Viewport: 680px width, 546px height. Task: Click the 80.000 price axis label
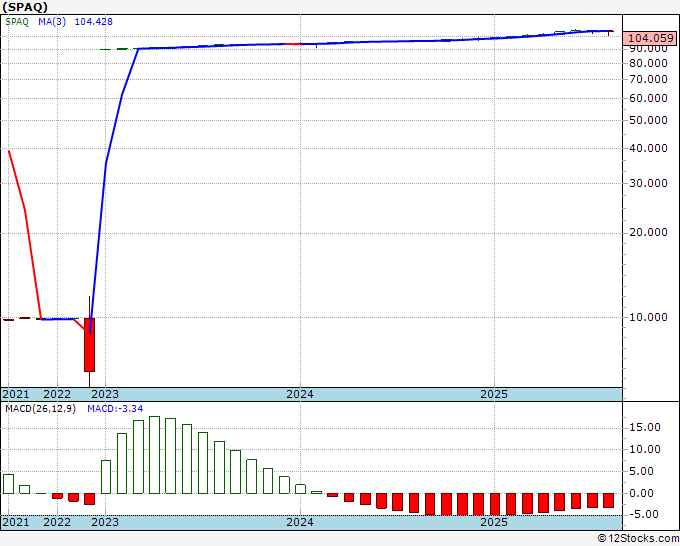[648, 63]
